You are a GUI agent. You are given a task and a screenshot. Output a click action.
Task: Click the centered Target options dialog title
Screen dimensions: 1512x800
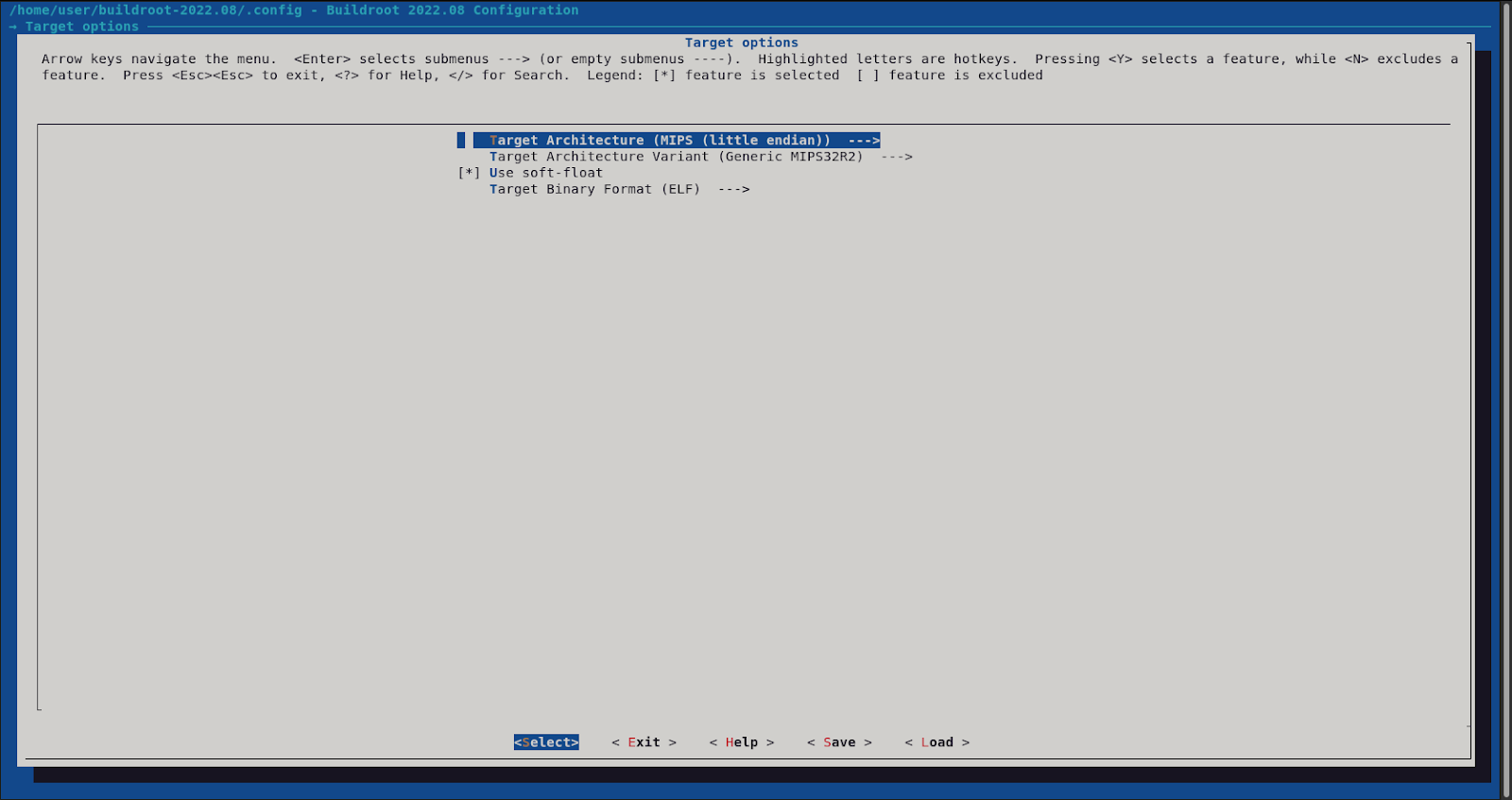click(741, 43)
